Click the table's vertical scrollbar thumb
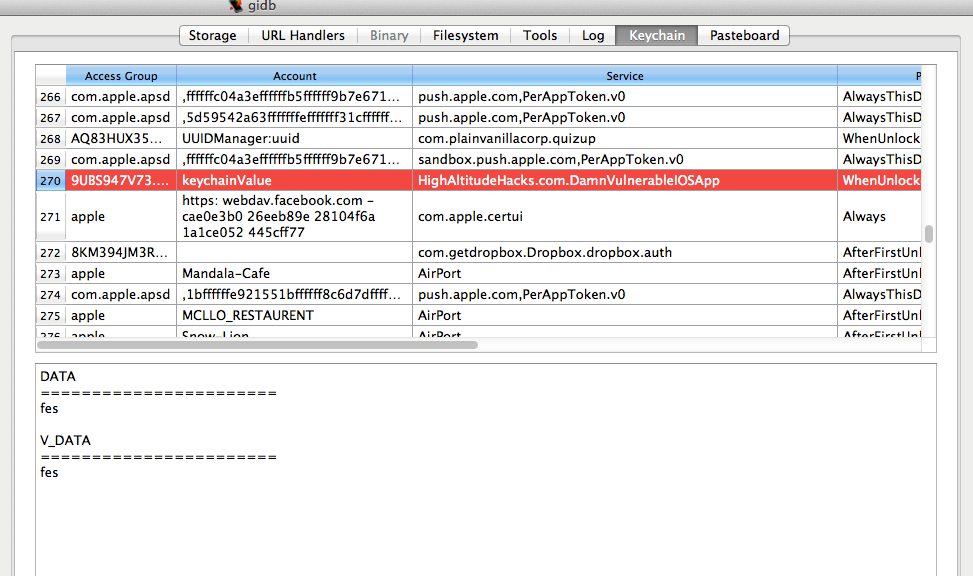Viewport: 973px width, 576px height. coord(928,234)
